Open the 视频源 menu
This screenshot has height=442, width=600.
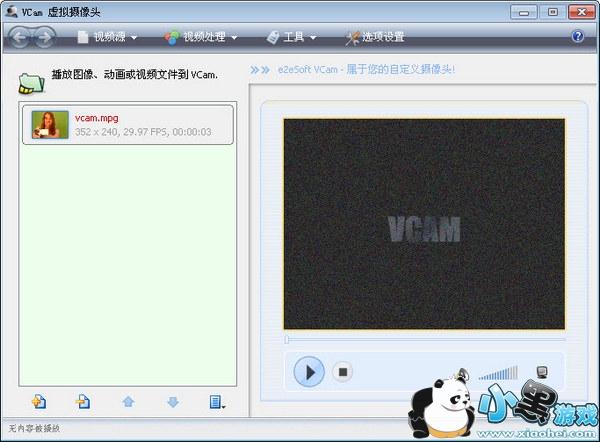(x=109, y=37)
